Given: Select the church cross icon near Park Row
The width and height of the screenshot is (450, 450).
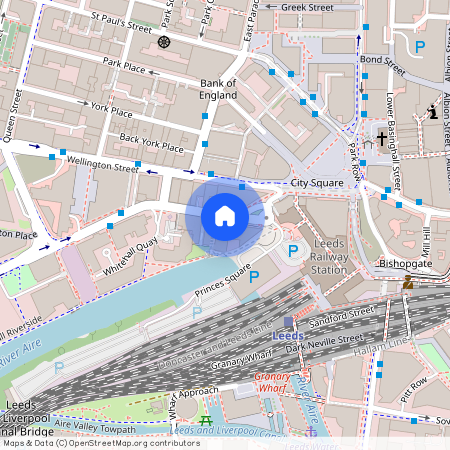Looking at the screenshot, I should point(382,138).
